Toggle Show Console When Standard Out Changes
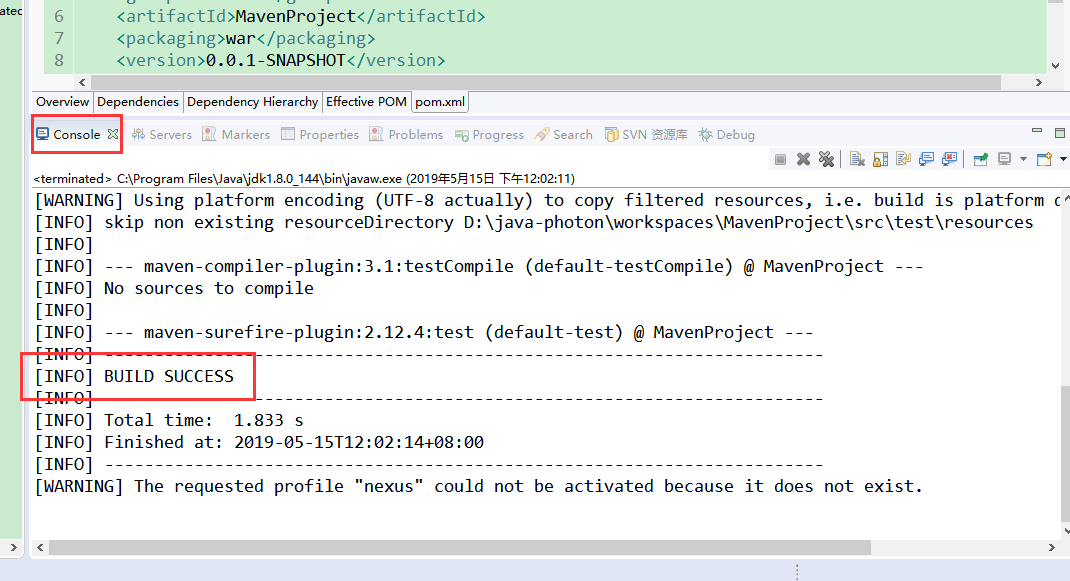The height and width of the screenshot is (581, 1070). (927, 159)
